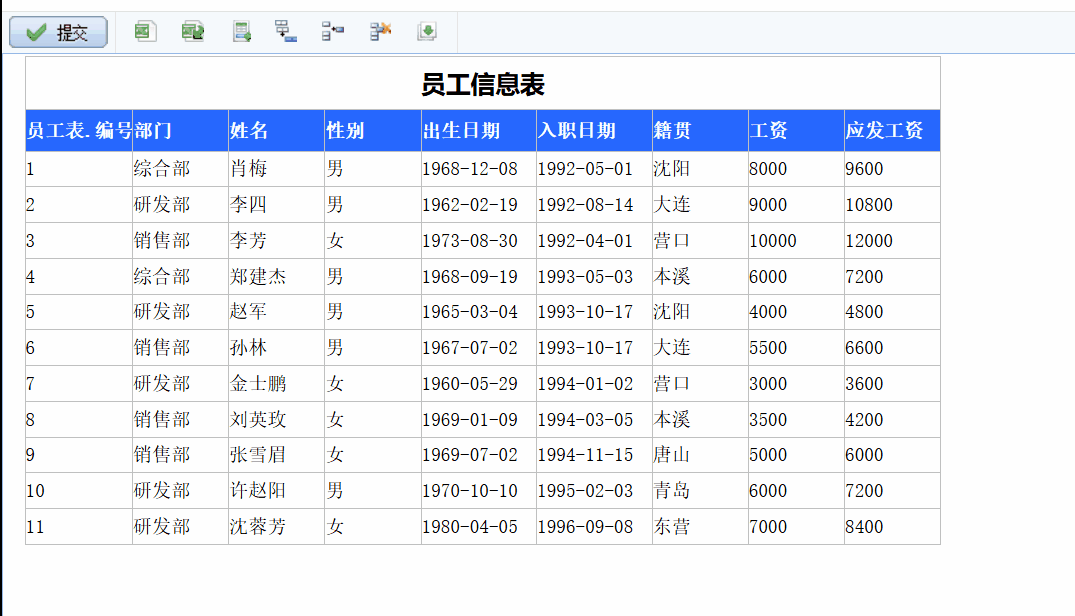Viewport: 1075px width, 616px height.
Task: Click the hire date cell 1996-09-08
Action: point(594,527)
